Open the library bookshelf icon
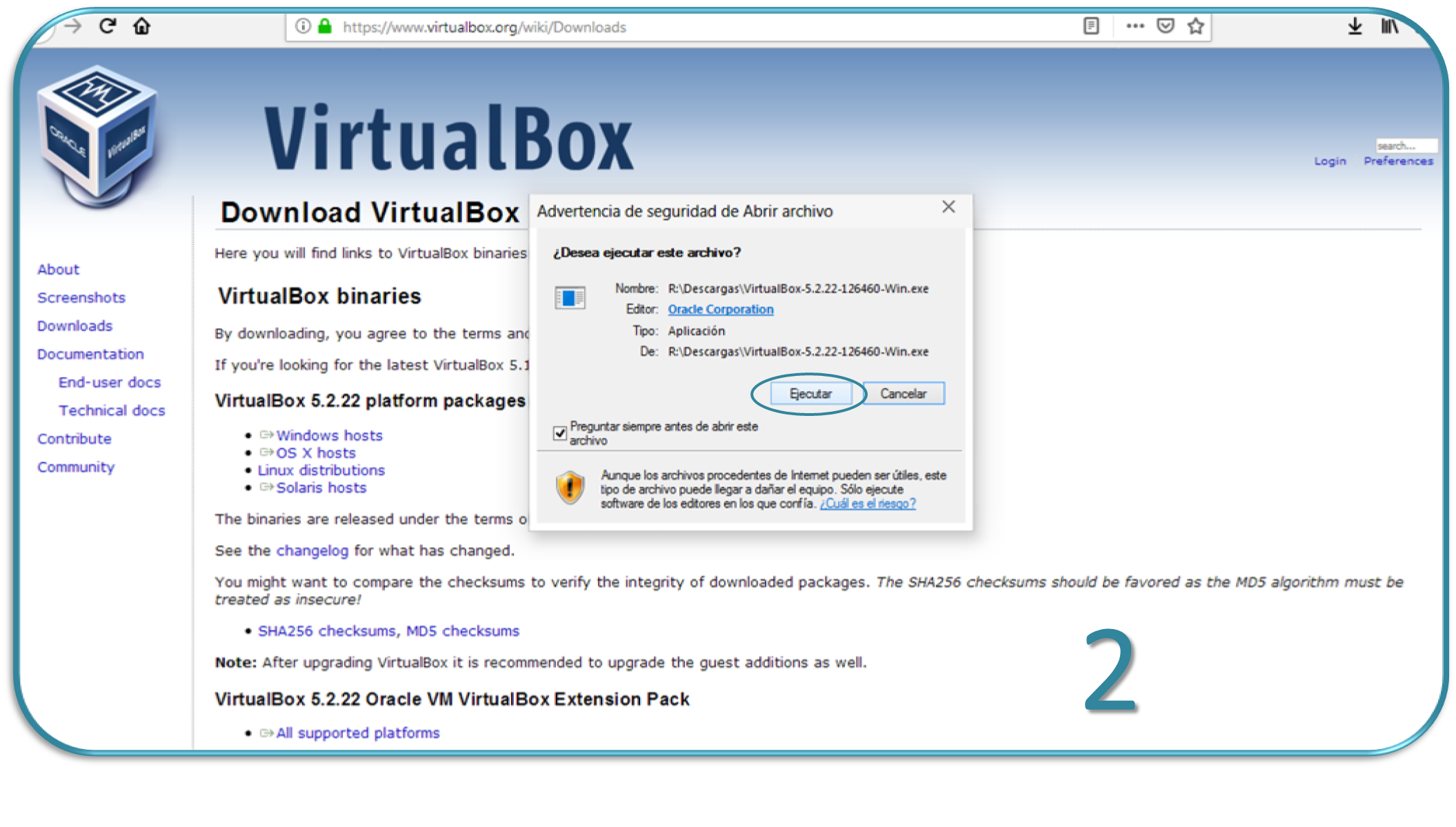1456x827 pixels. tap(1390, 26)
